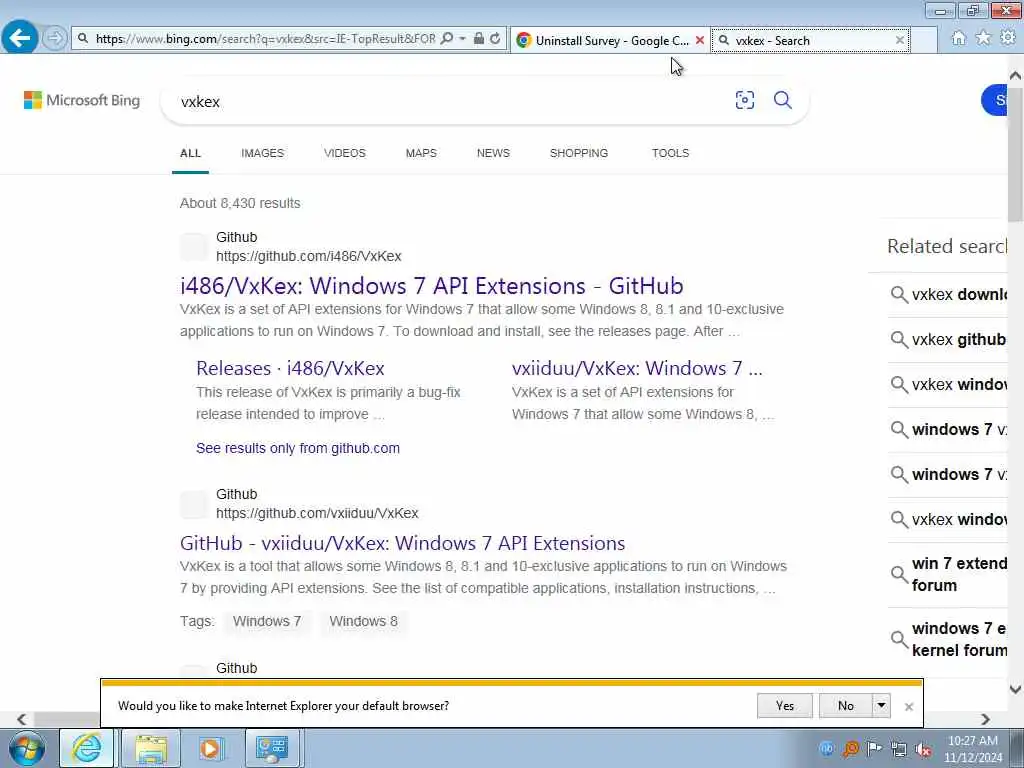Open vxiiduu/VxKex: Windows 7 sublink

point(637,368)
